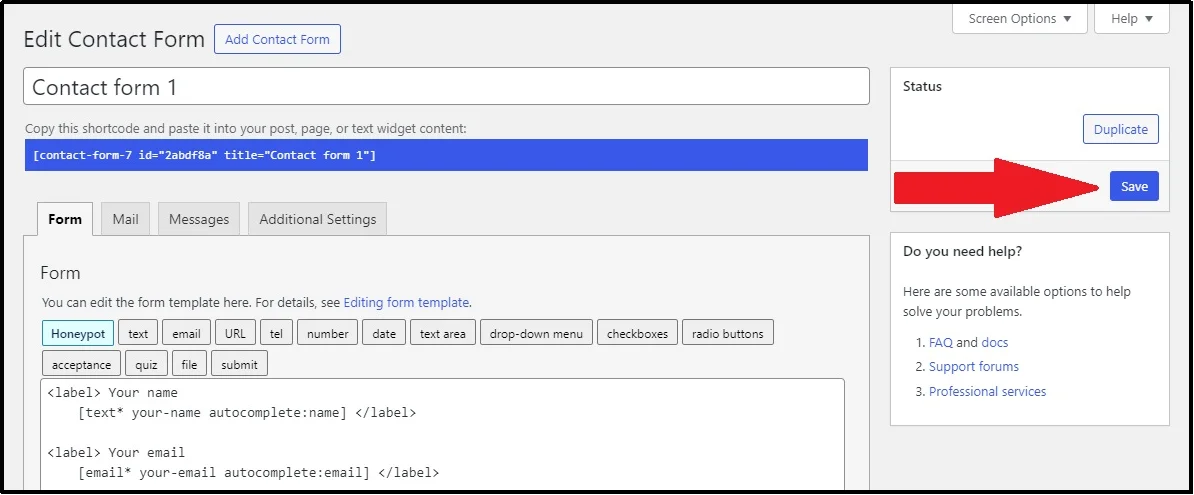
Task: Click the '<label> Your name' line
Action: click(113, 394)
